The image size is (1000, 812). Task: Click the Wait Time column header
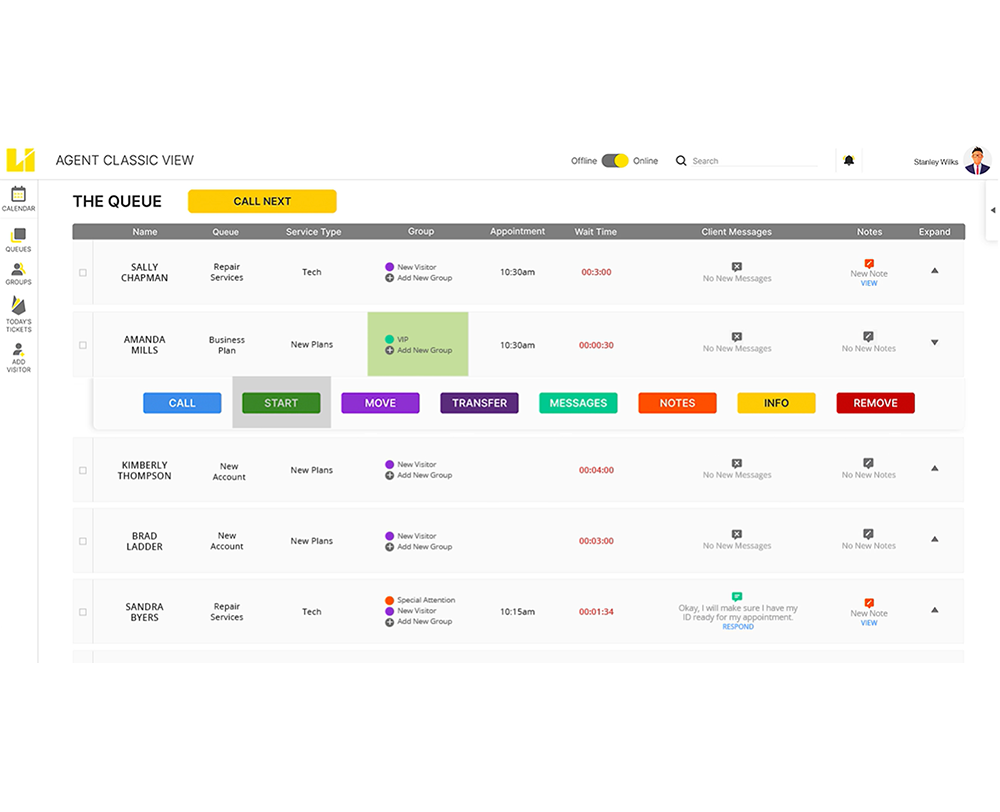(x=595, y=232)
